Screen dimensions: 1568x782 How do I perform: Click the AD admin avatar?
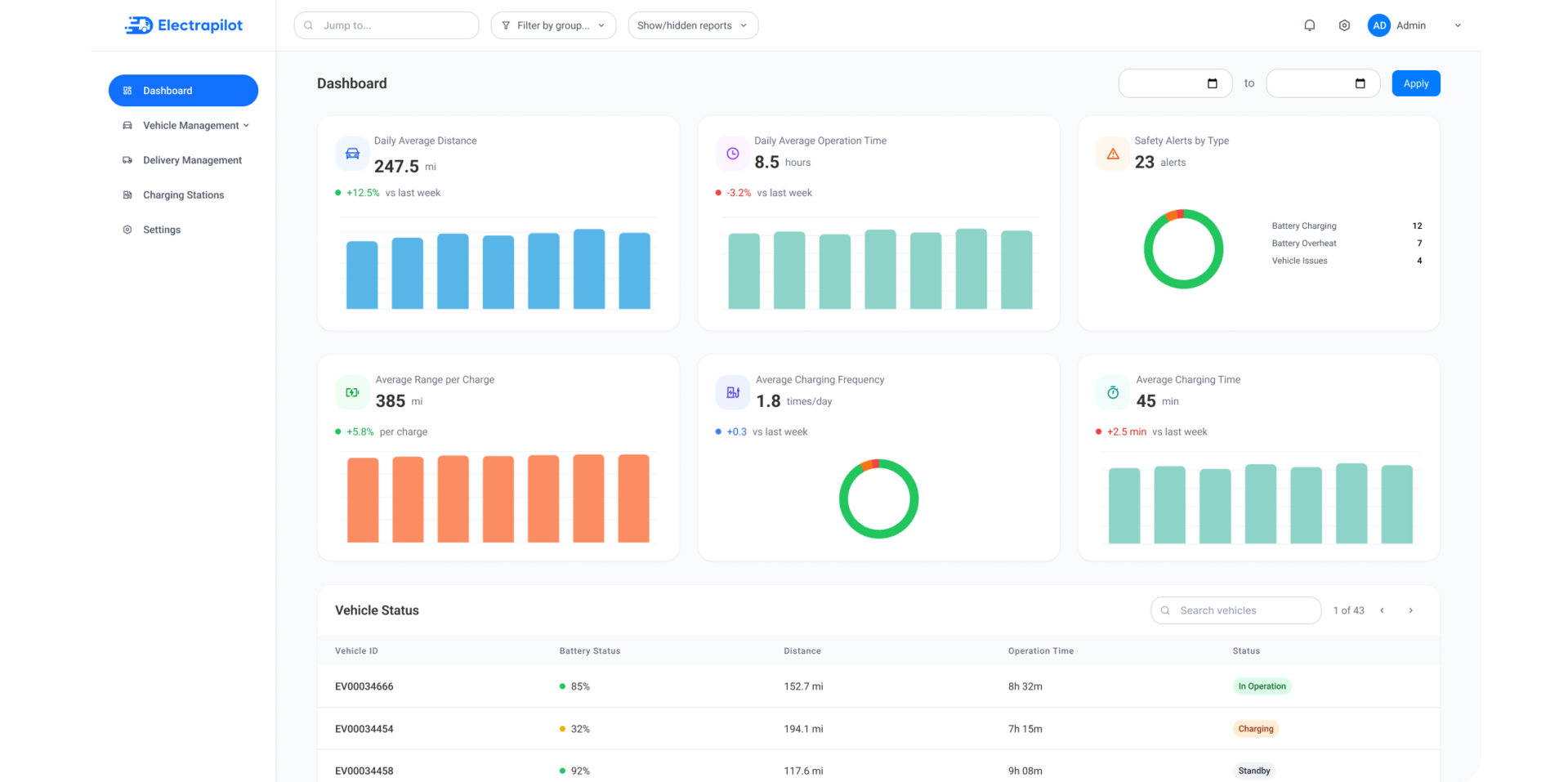(1378, 25)
